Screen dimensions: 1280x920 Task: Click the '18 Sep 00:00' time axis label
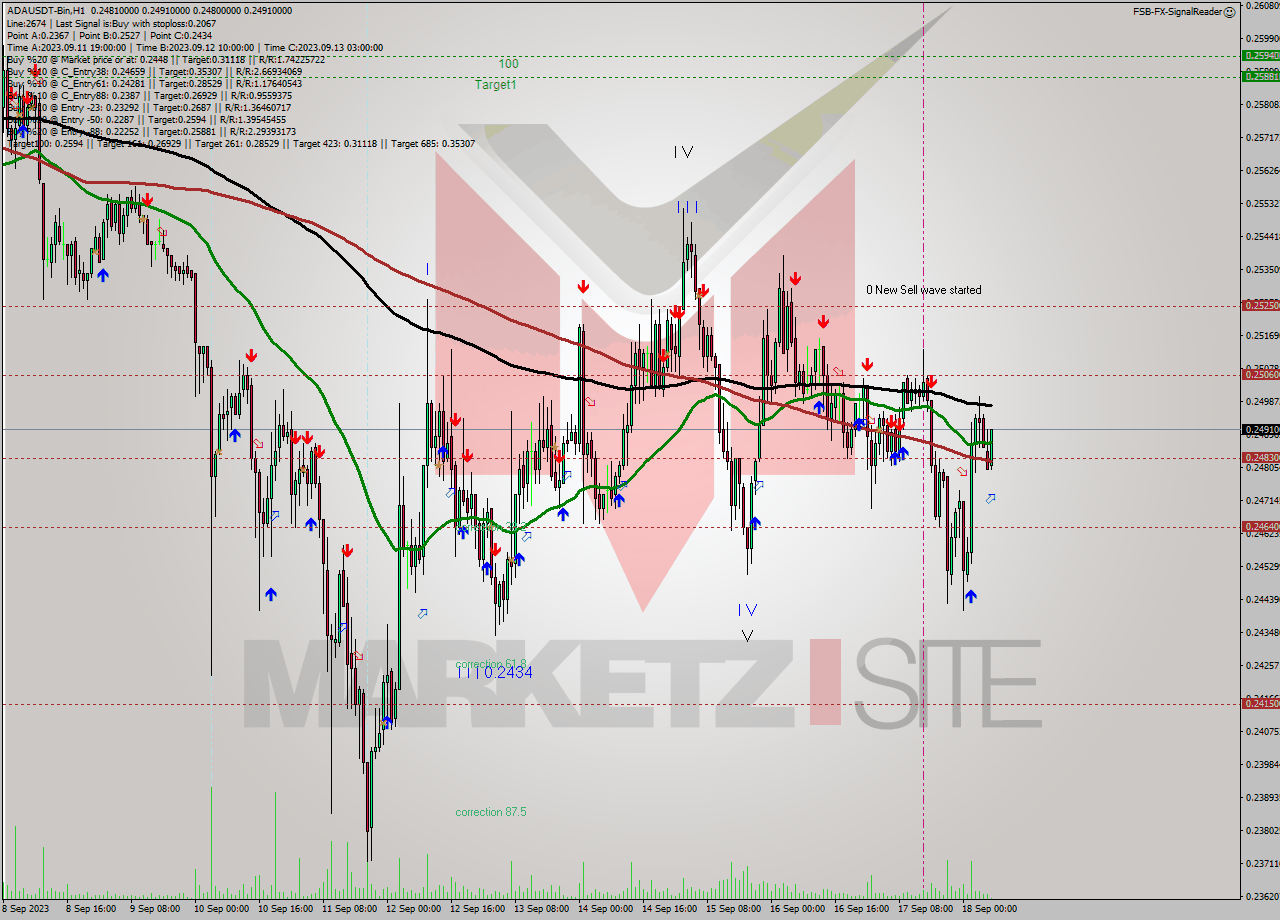(x=989, y=909)
